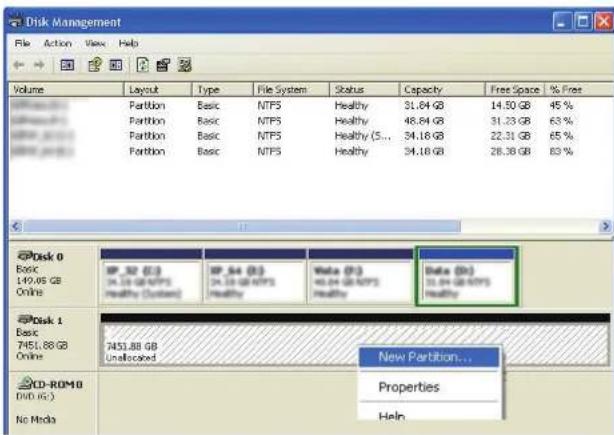Sort by the Capacity column header

[x=442, y=90]
